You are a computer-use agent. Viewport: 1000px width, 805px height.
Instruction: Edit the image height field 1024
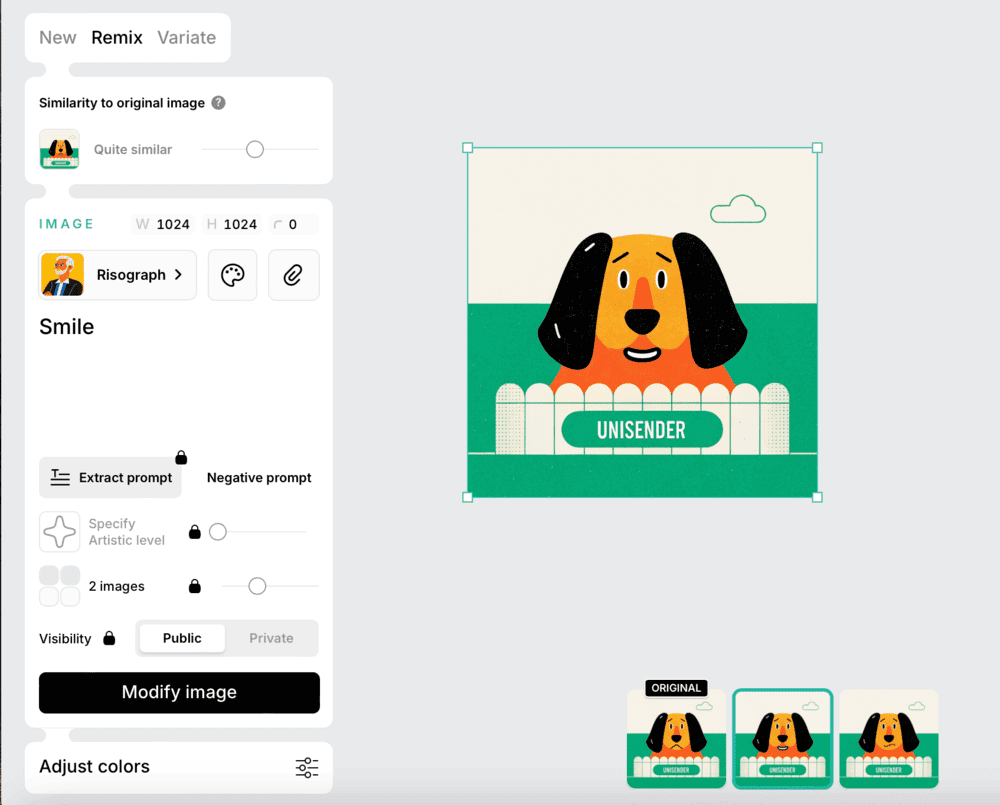point(232,225)
